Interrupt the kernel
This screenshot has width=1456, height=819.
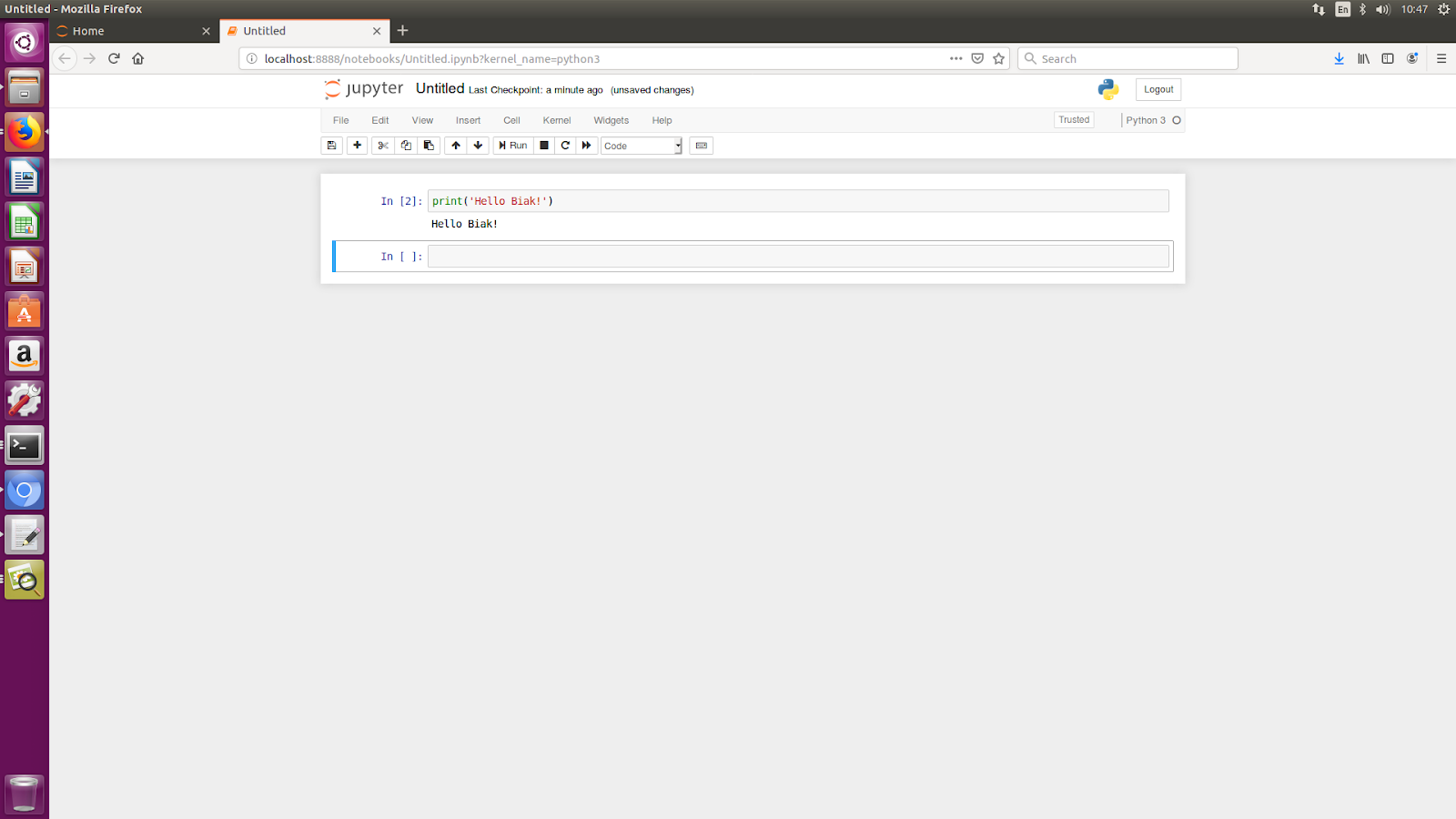click(x=543, y=145)
